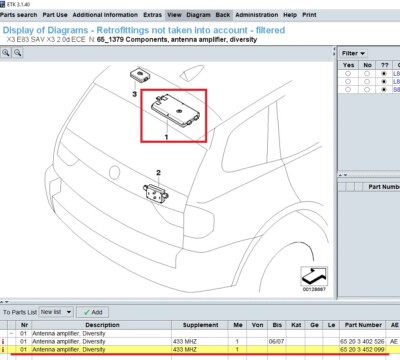Select part number 1 in the diagram
Image resolution: width=400 pixels, height=360 pixels.
166,137
